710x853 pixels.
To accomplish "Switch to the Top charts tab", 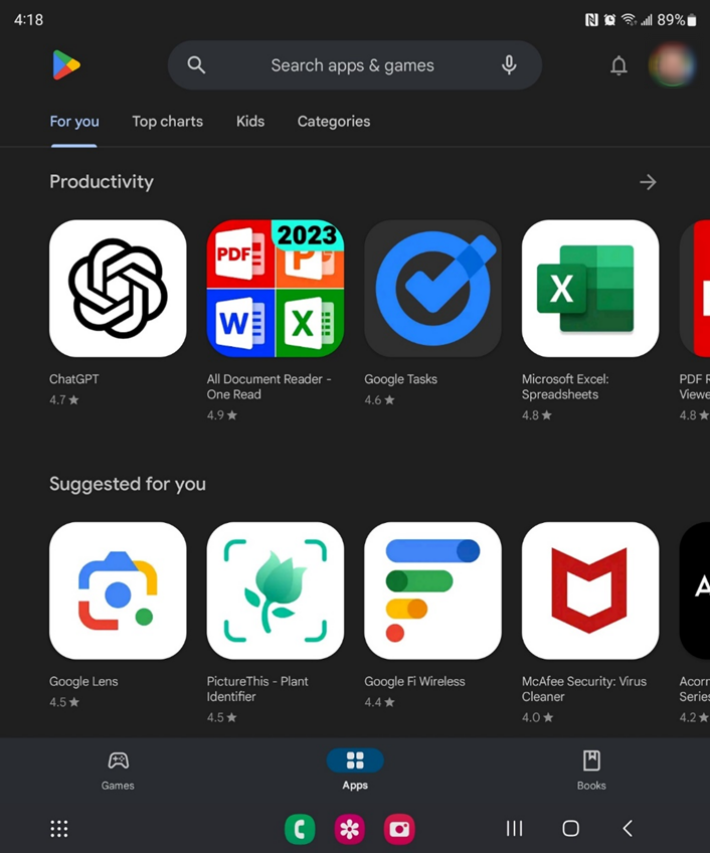I will tap(168, 121).
